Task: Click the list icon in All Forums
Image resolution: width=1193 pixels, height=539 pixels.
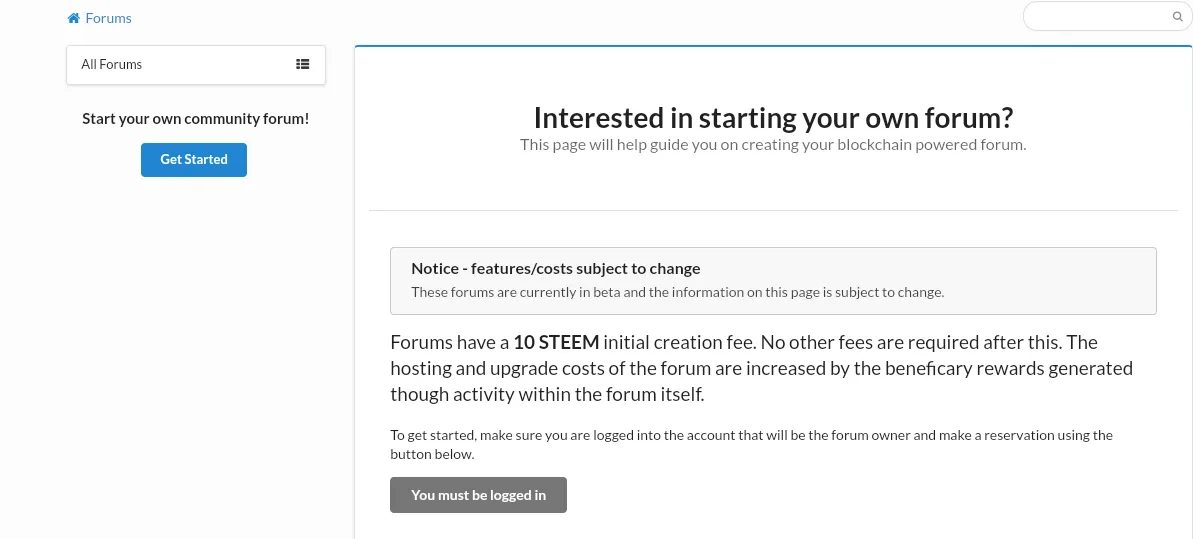Action: [303, 65]
